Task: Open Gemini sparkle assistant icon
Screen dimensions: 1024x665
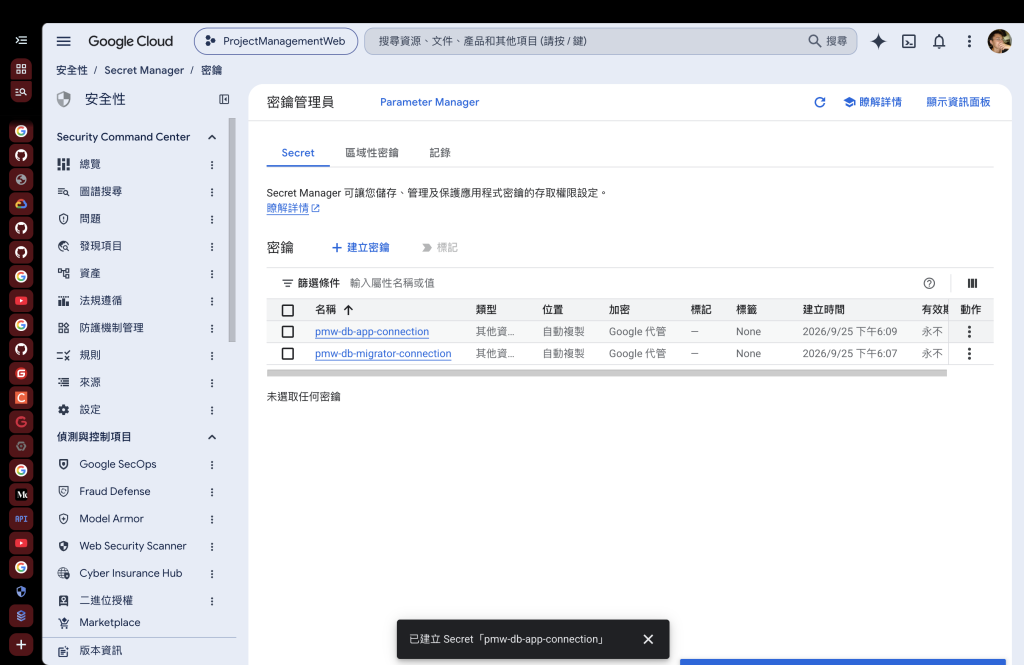Action: tap(878, 41)
